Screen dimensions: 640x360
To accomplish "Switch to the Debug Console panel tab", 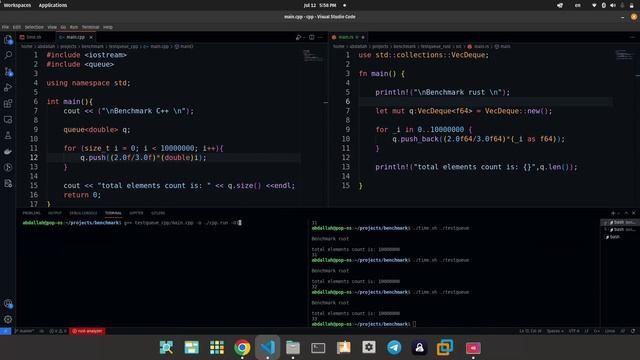I will pos(83,213).
